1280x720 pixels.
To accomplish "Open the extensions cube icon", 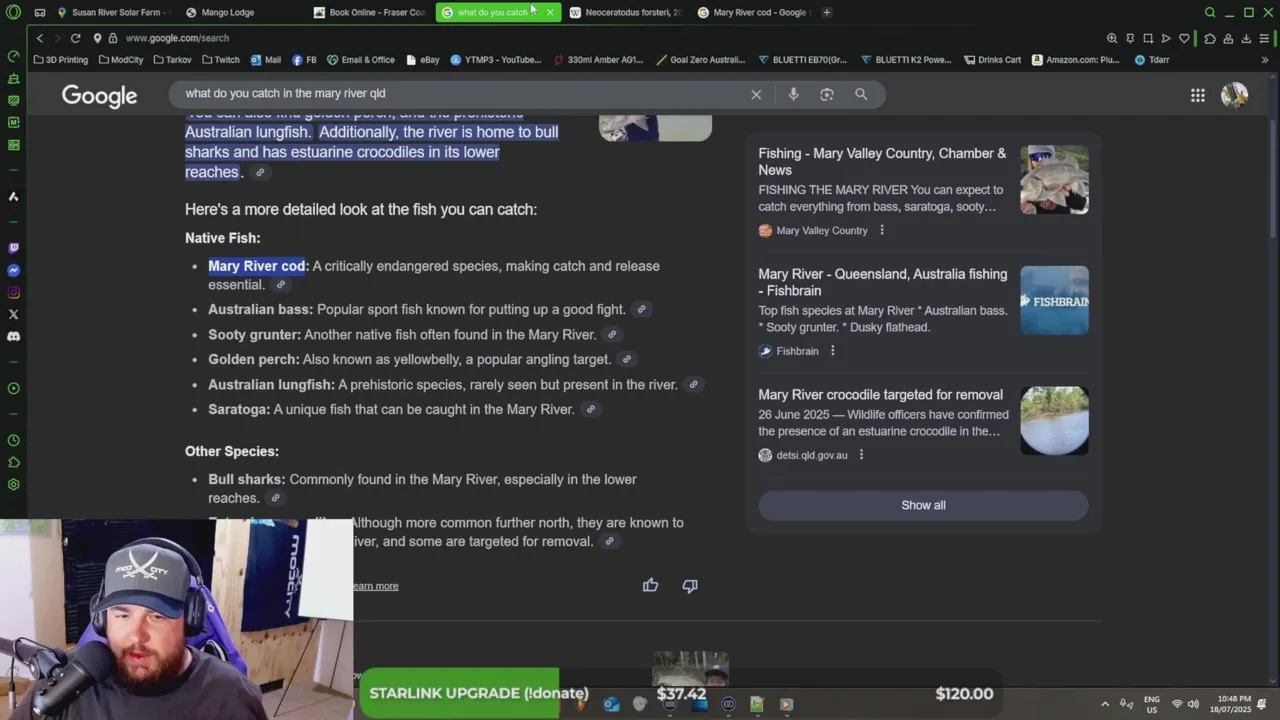I will [x=1210, y=38].
